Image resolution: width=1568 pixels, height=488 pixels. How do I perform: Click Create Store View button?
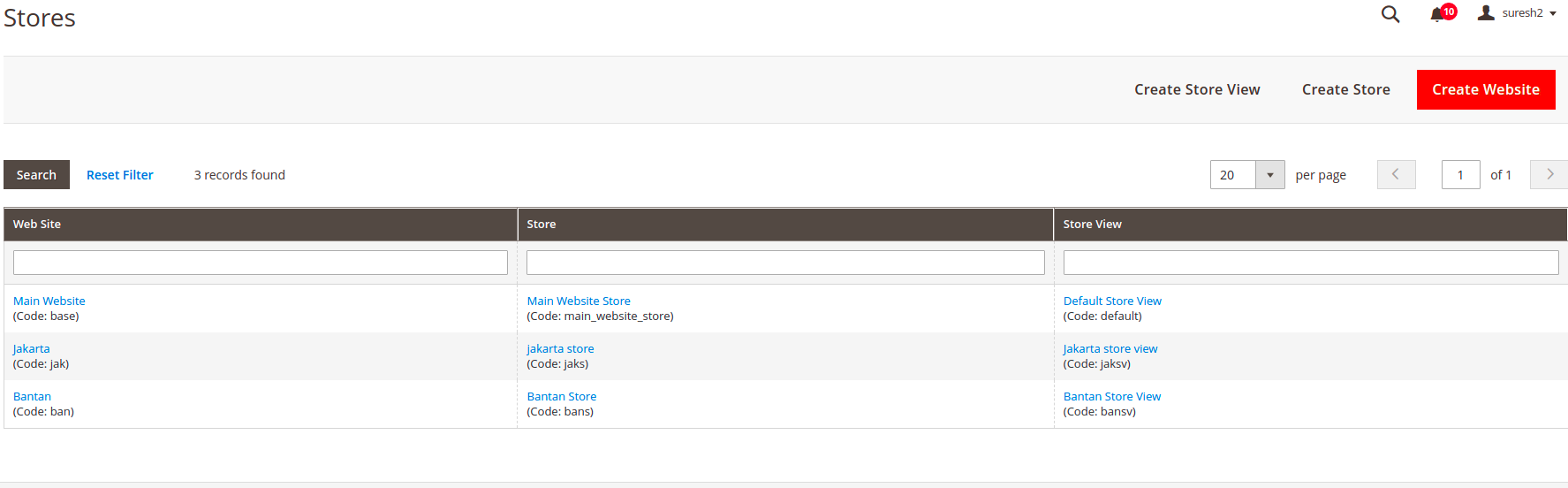[x=1197, y=89]
